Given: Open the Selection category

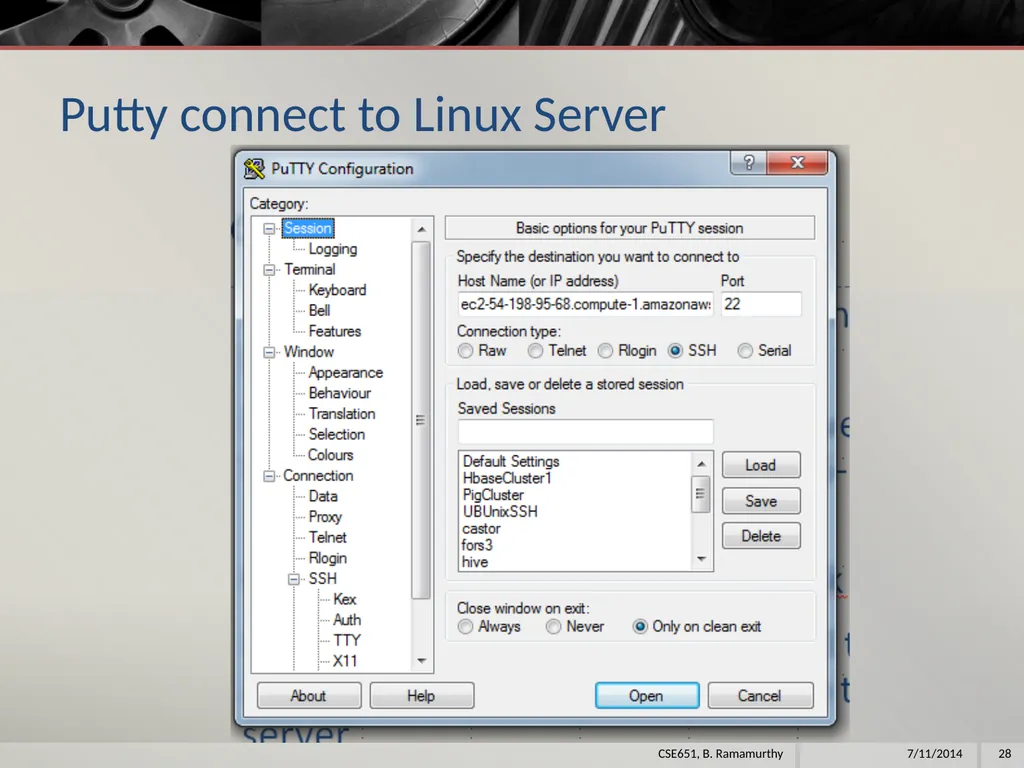Looking at the screenshot, I should click(336, 434).
